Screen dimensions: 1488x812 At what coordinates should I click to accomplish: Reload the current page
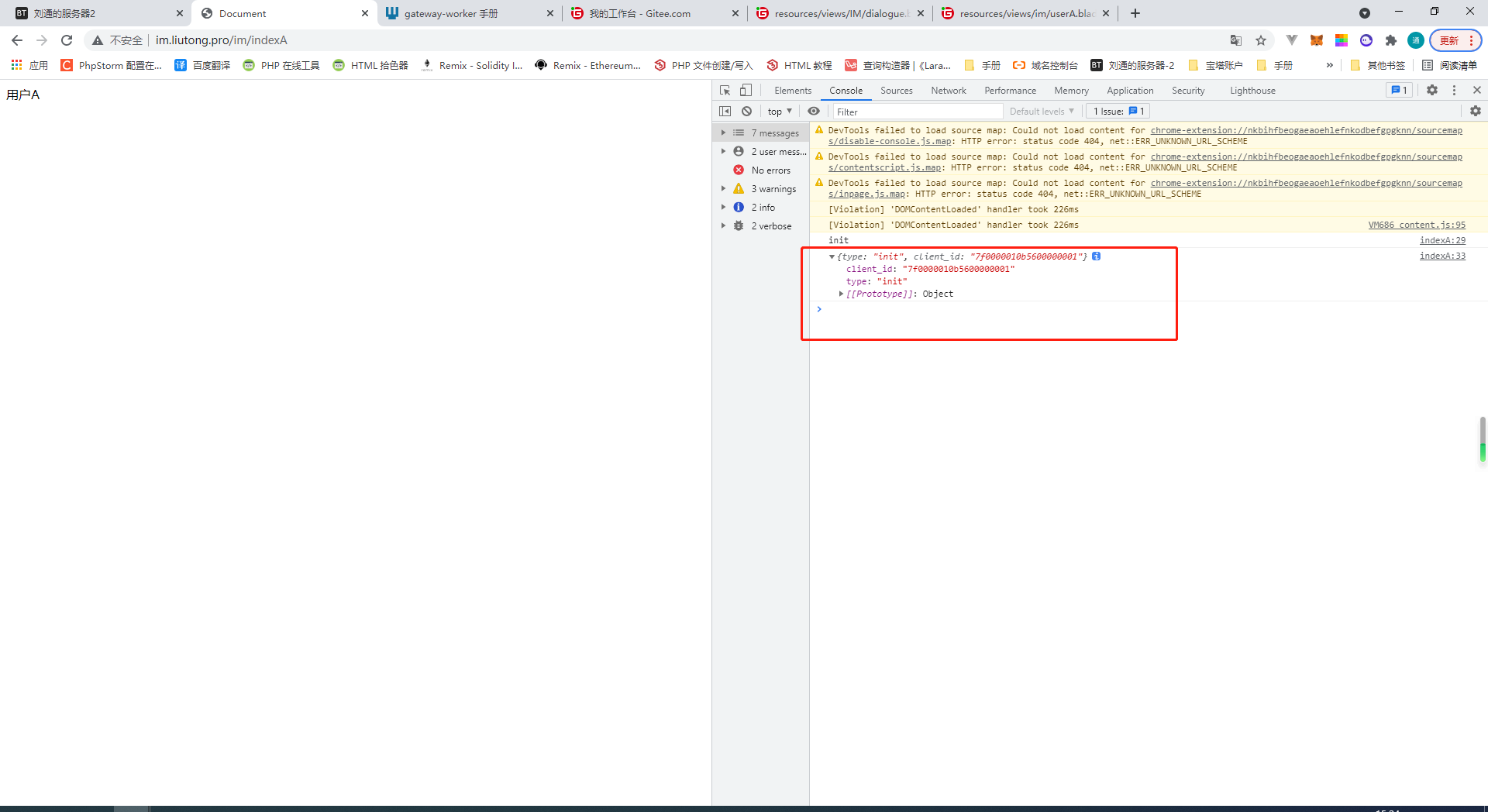(67, 40)
